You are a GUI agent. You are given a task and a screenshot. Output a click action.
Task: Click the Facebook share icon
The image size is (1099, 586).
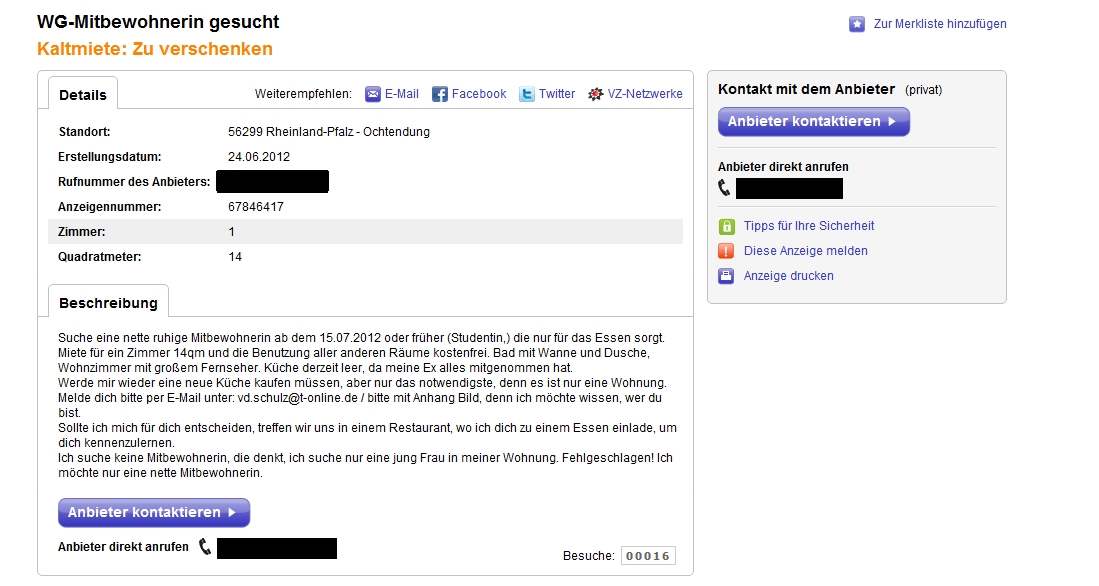coord(440,94)
